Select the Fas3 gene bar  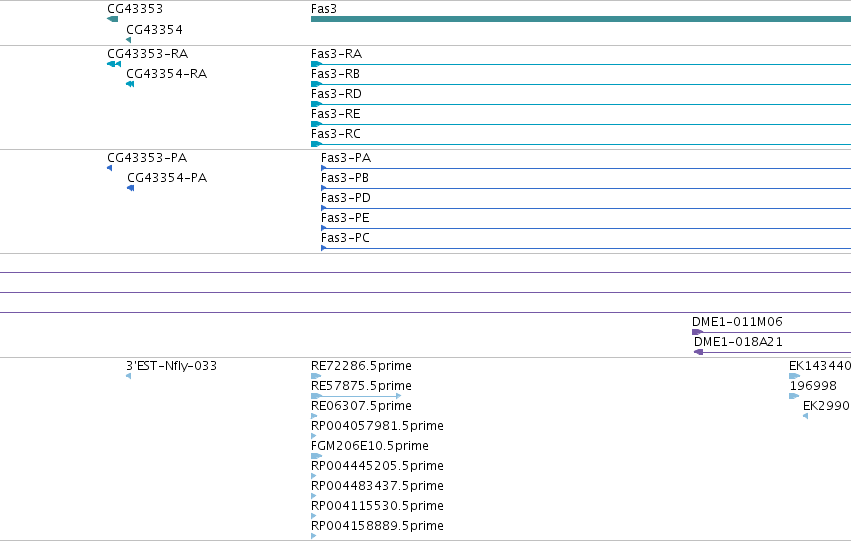pos(581,19)
